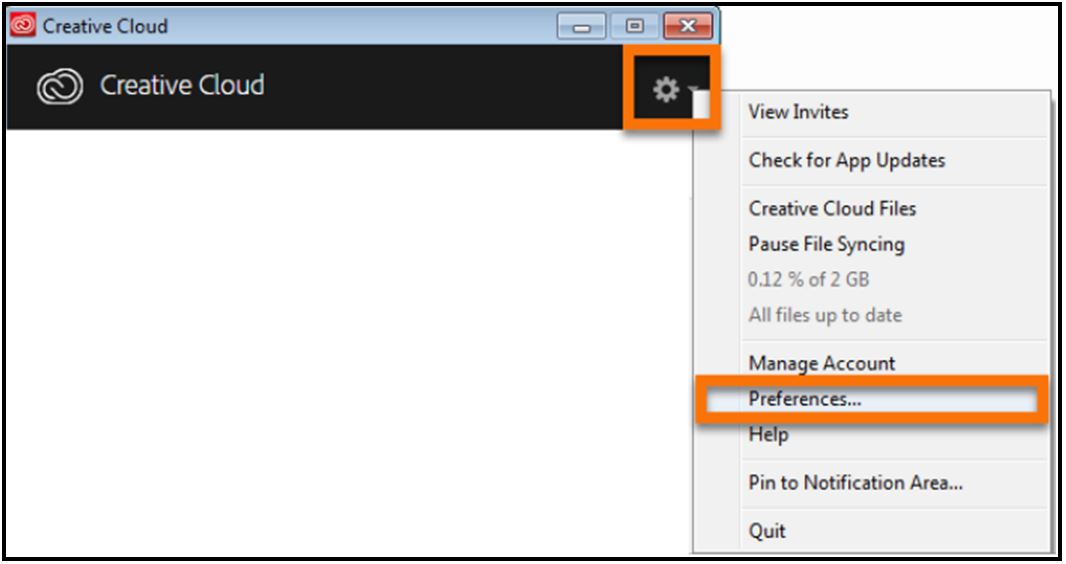Select the Help menu entry
The height and width of the screenshot is (564, 1066).
(768, 435)
